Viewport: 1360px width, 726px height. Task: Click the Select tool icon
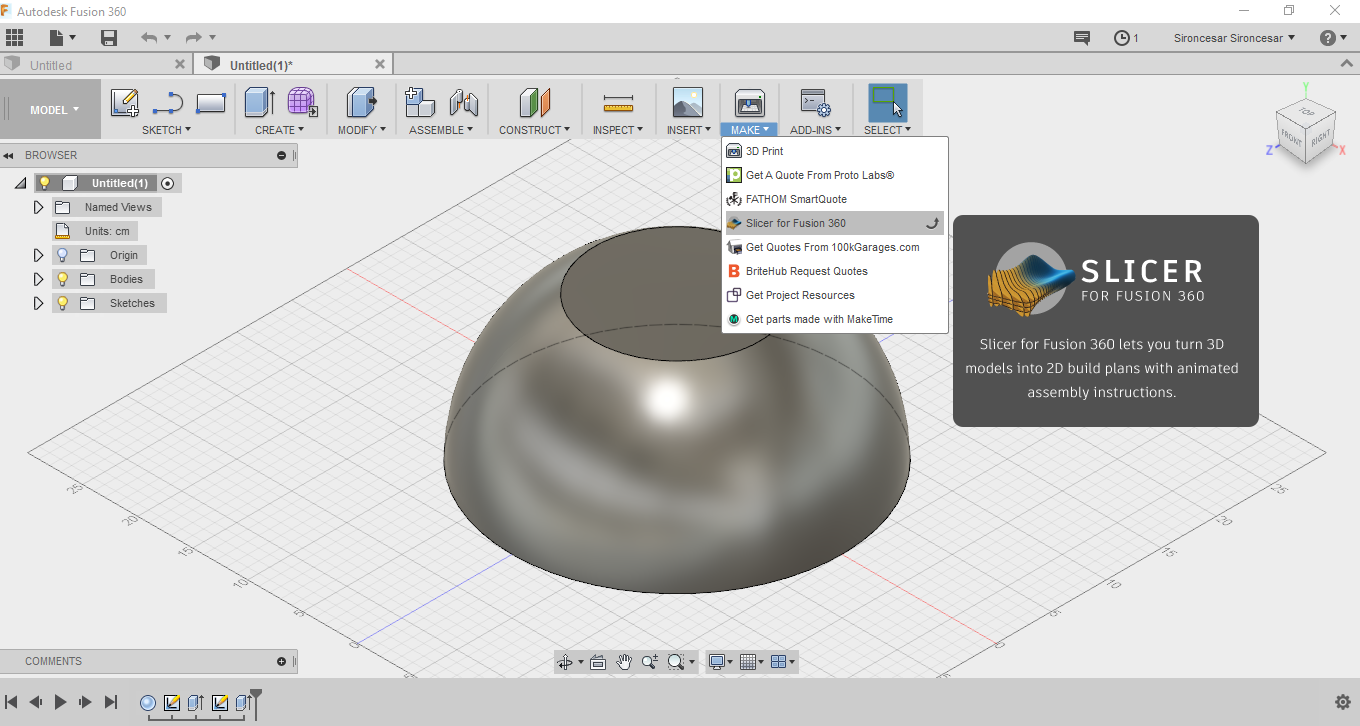pyautogui.click(x=887, y=102)
